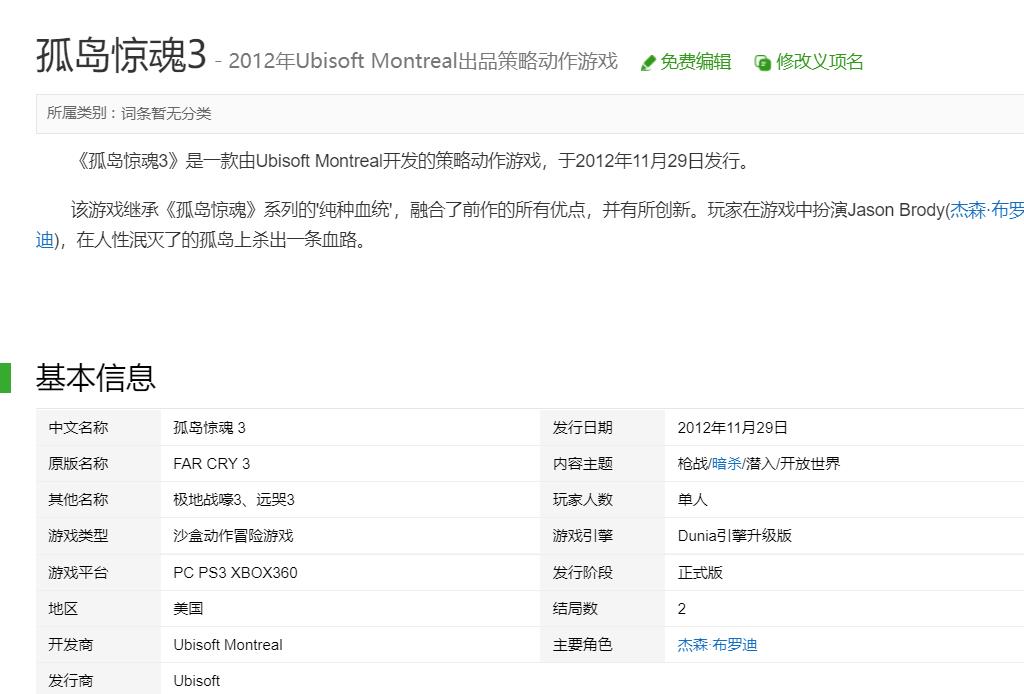This screenshot has width=1024, height=694.
Task: Click the value Dunia引擎升级版
Action: [735, 536]
